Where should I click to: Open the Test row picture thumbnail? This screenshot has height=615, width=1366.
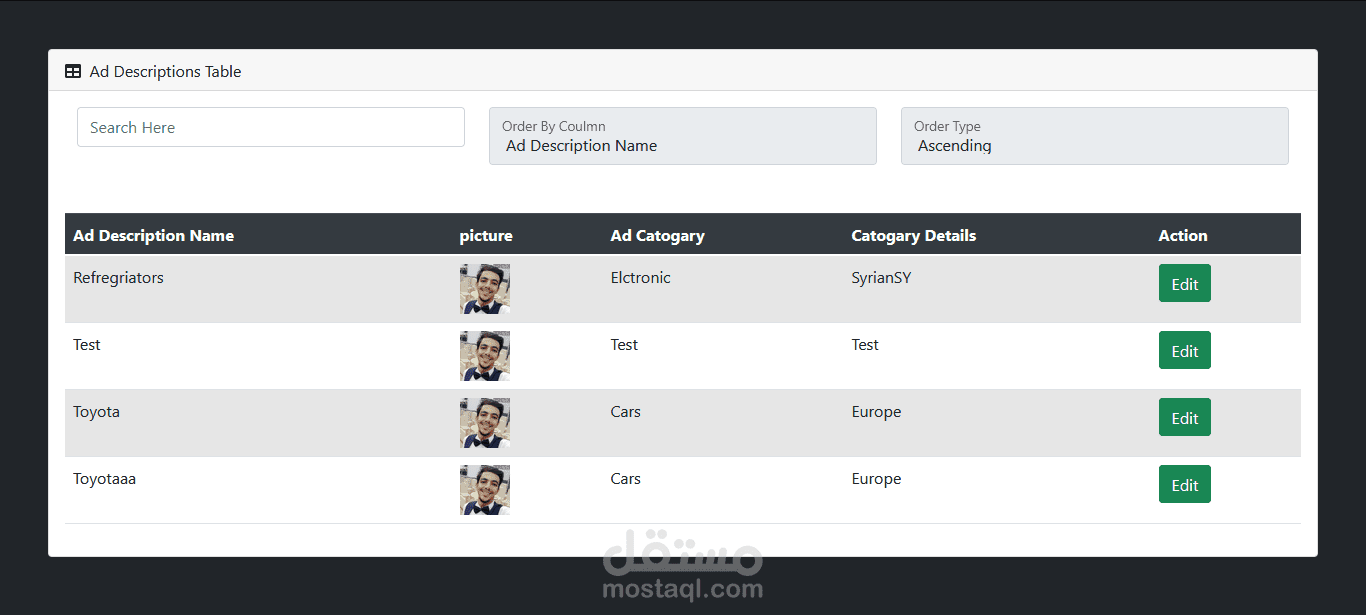tap(485, 356)
